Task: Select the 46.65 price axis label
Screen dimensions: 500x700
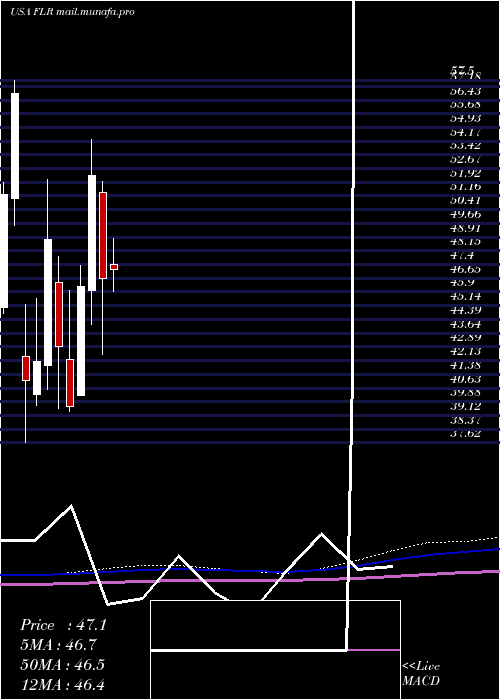Action: pos(465,269)
